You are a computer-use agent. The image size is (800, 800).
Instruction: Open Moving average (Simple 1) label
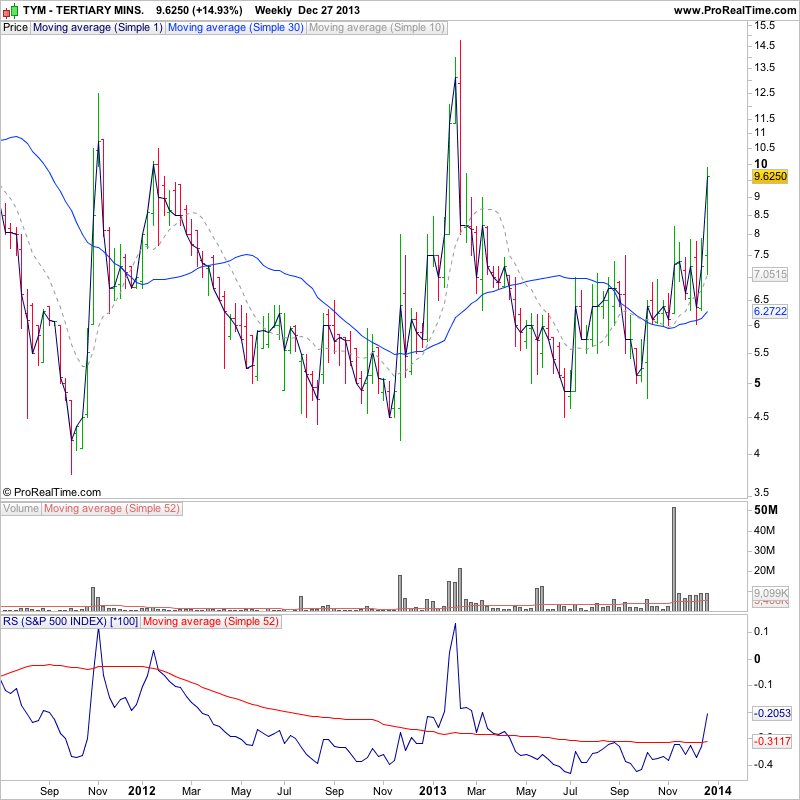click(x=97, y=28)
